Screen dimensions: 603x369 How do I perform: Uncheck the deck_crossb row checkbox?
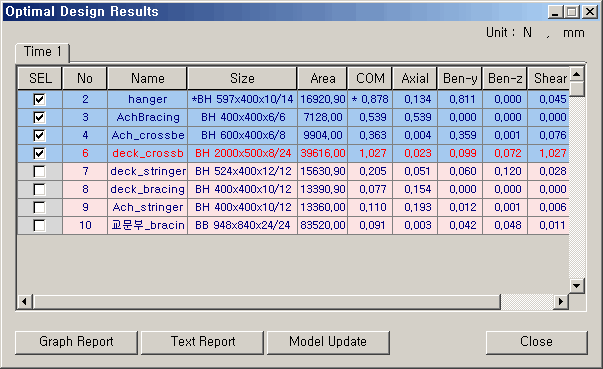pos(39,154)
